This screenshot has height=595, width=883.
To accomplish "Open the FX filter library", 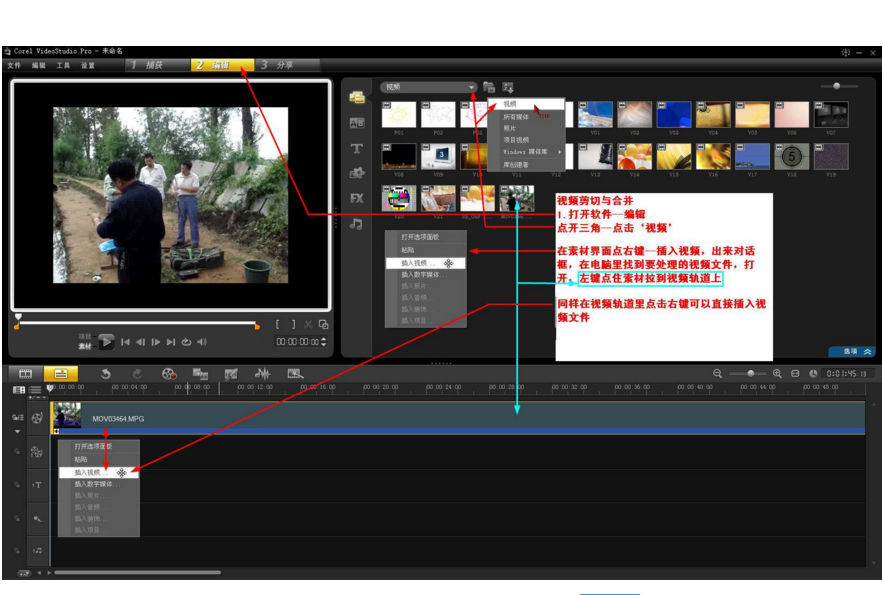I will pyautogui.click(x=357, y=198).
